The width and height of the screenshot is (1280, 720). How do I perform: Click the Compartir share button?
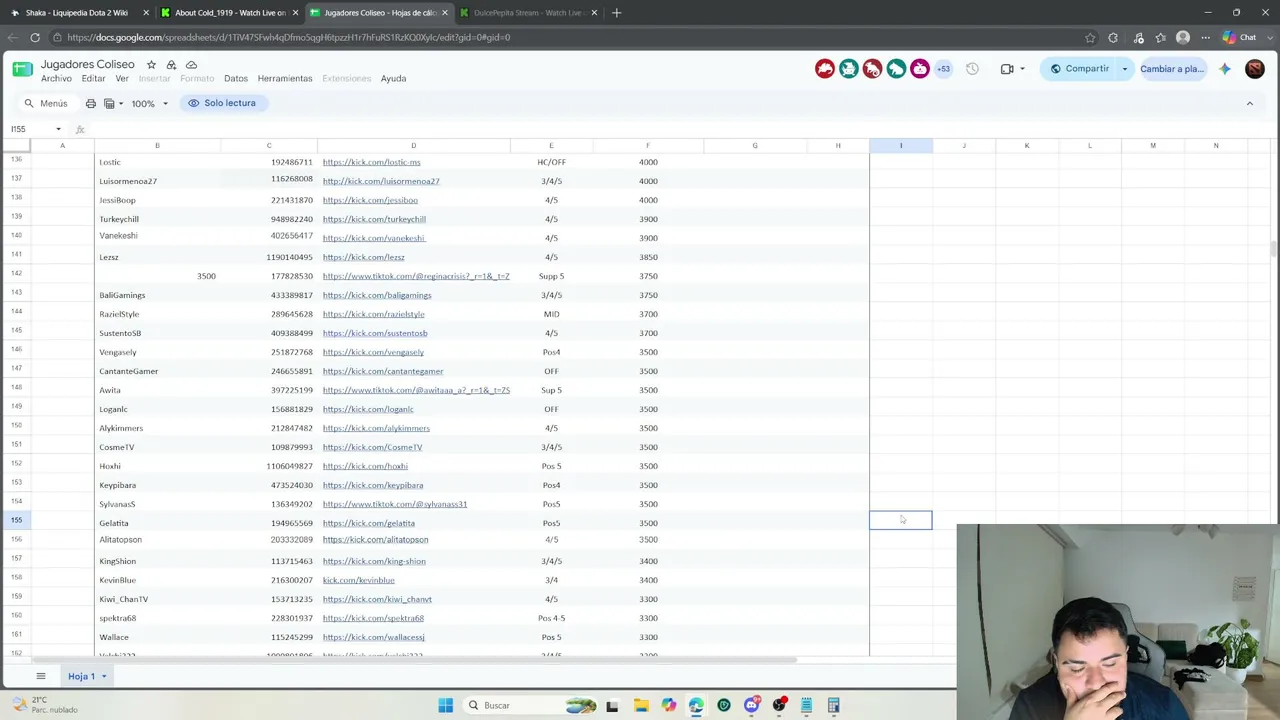click(x=1079, y=69)
